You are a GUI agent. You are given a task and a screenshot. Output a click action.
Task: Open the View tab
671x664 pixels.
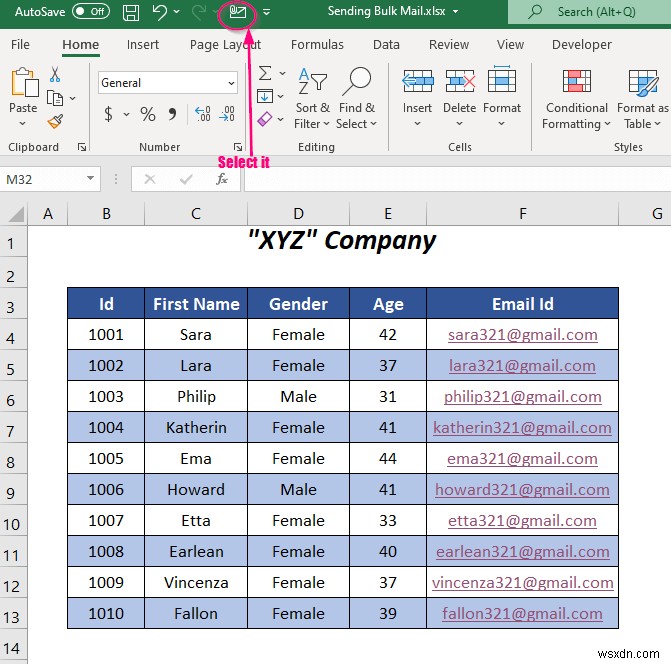click(510, 44)
